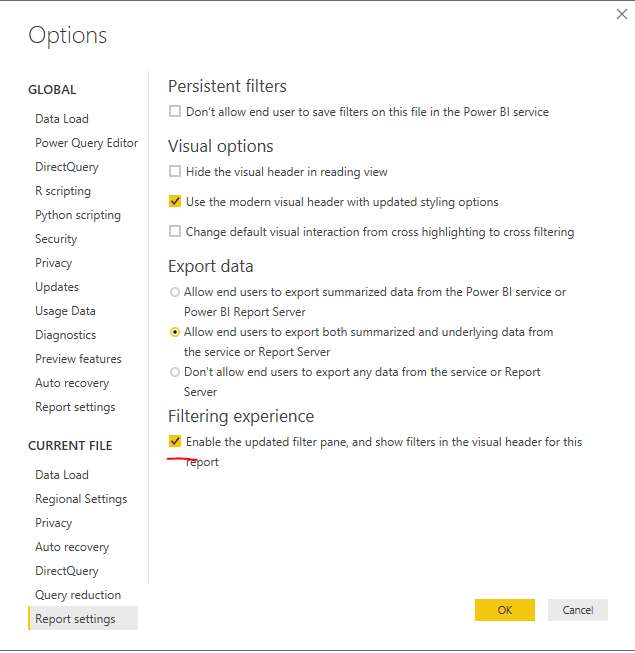Click the "Persistent filters" section heading

pyautogui.click(x=227, y=86)
